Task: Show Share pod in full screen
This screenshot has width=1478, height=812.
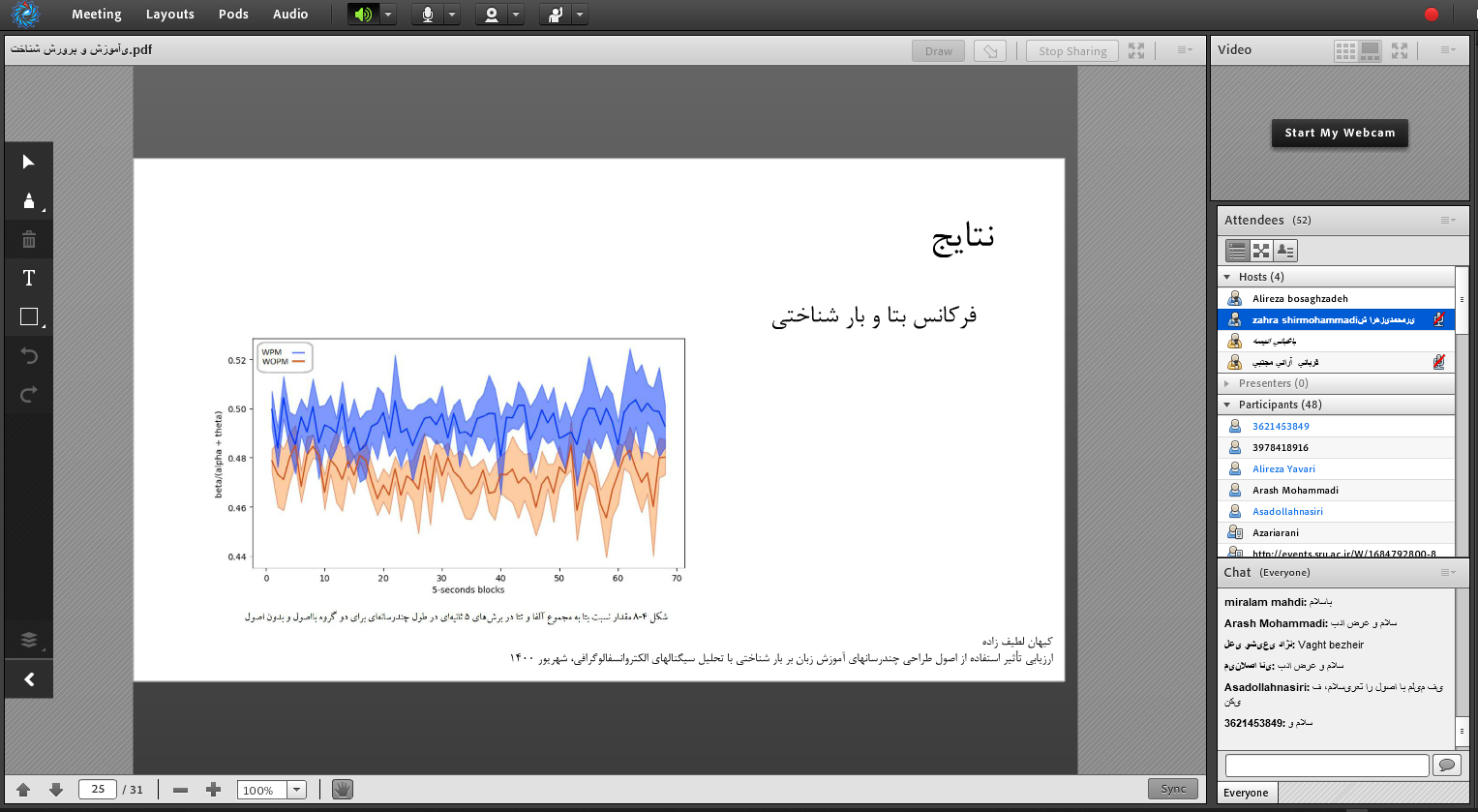Action: [1136, 50]
